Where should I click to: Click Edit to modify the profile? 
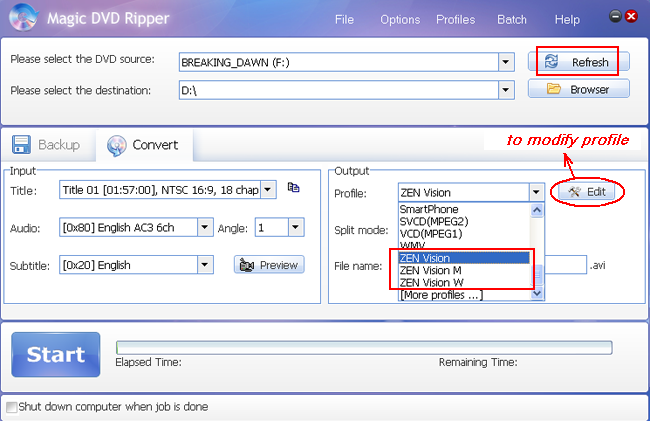coord(587,192)
